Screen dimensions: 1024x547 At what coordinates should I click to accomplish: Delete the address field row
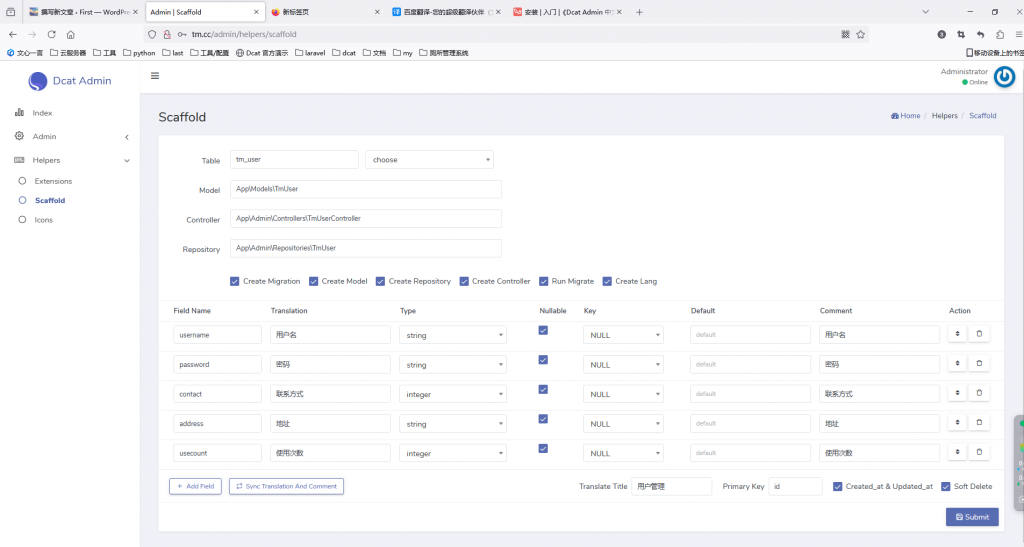[979, 422]
